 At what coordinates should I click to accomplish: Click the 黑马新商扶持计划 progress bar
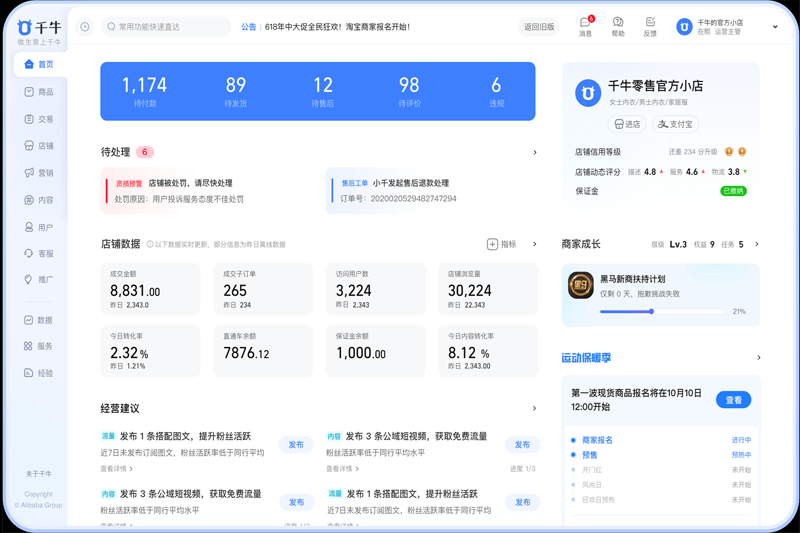(660, 312)
